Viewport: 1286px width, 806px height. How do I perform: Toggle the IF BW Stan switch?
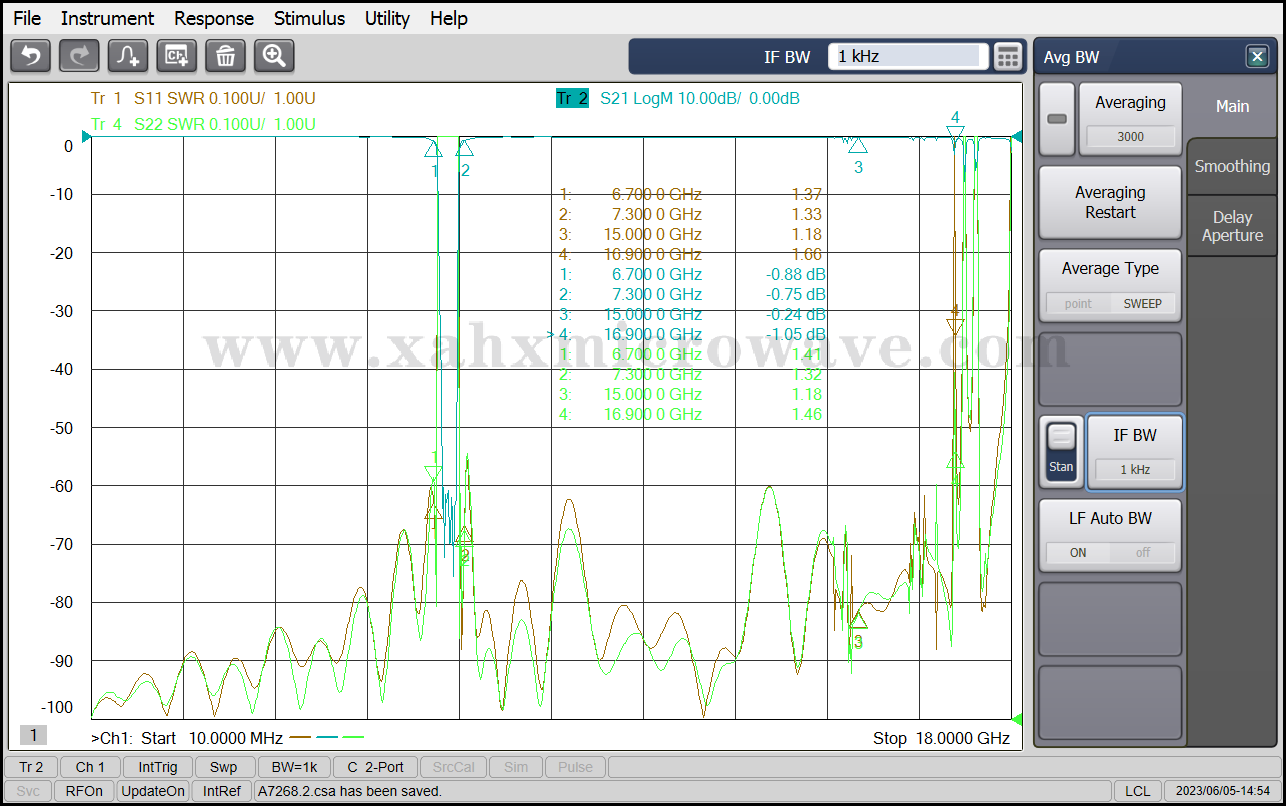[x=1061, y=452]
